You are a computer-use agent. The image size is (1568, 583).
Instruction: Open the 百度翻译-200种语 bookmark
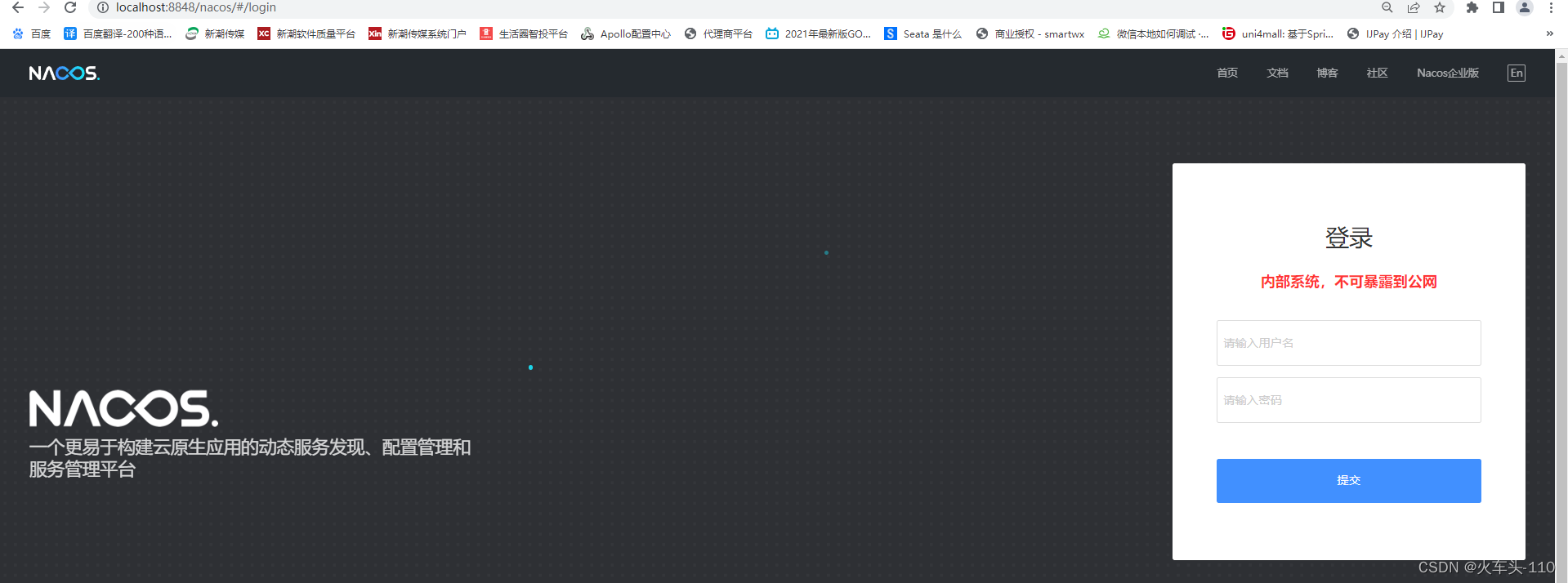click(x=118, y=33)
